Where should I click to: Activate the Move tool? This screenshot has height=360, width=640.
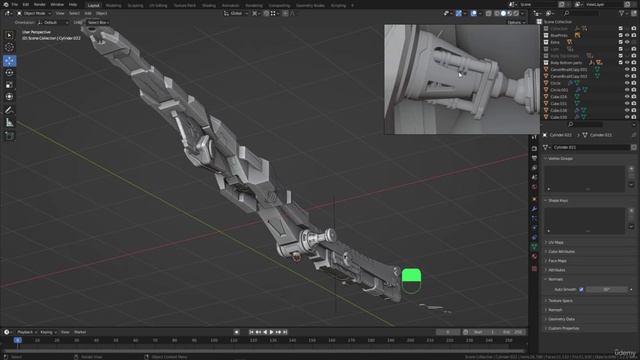(x=9, y=61)
